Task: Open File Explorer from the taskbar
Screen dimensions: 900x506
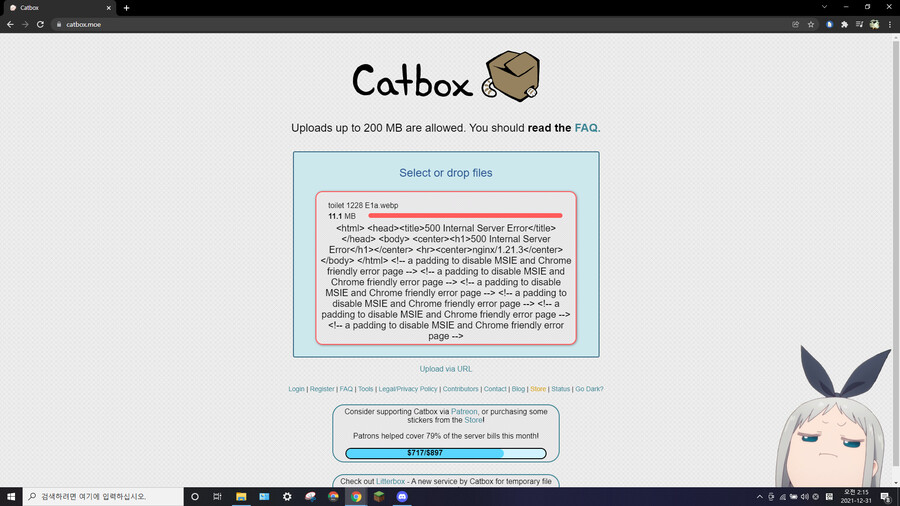Action: [x=241, y=496]
